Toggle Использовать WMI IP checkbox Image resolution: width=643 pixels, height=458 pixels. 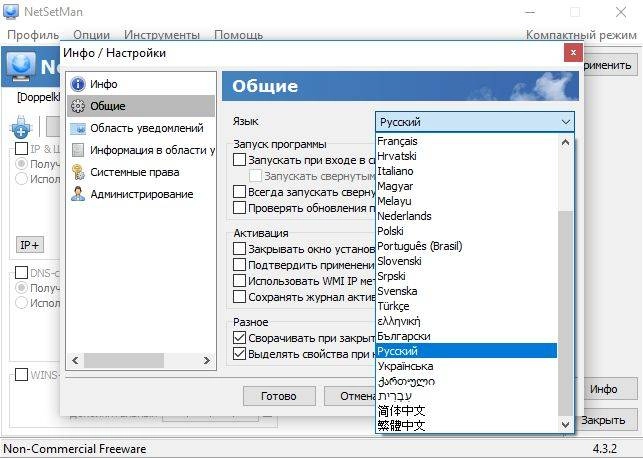pyautogui.click(x=239, y=281)
